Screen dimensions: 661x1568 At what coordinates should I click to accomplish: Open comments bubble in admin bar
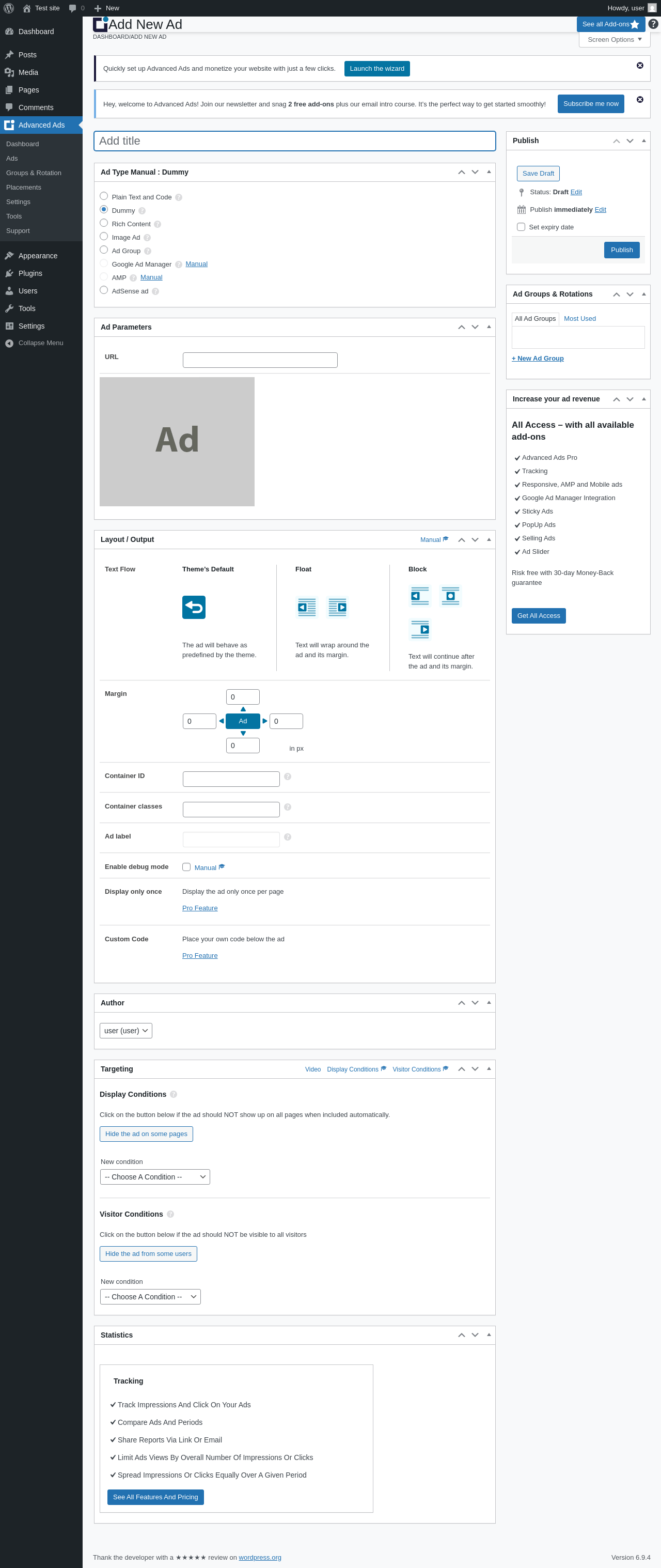point(76,8)
